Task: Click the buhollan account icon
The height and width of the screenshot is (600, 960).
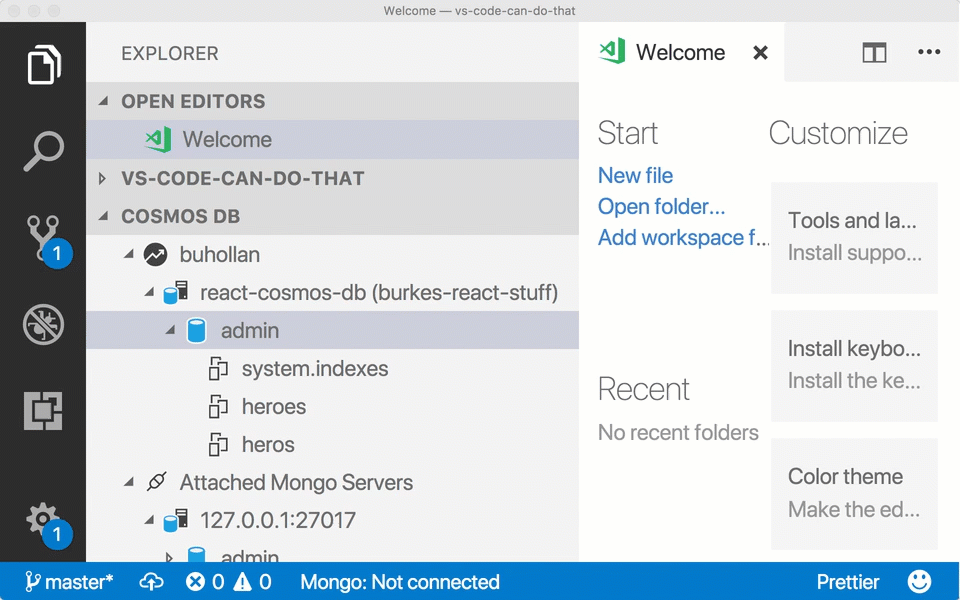Action: pyautogui.click(x=156, y=255)
